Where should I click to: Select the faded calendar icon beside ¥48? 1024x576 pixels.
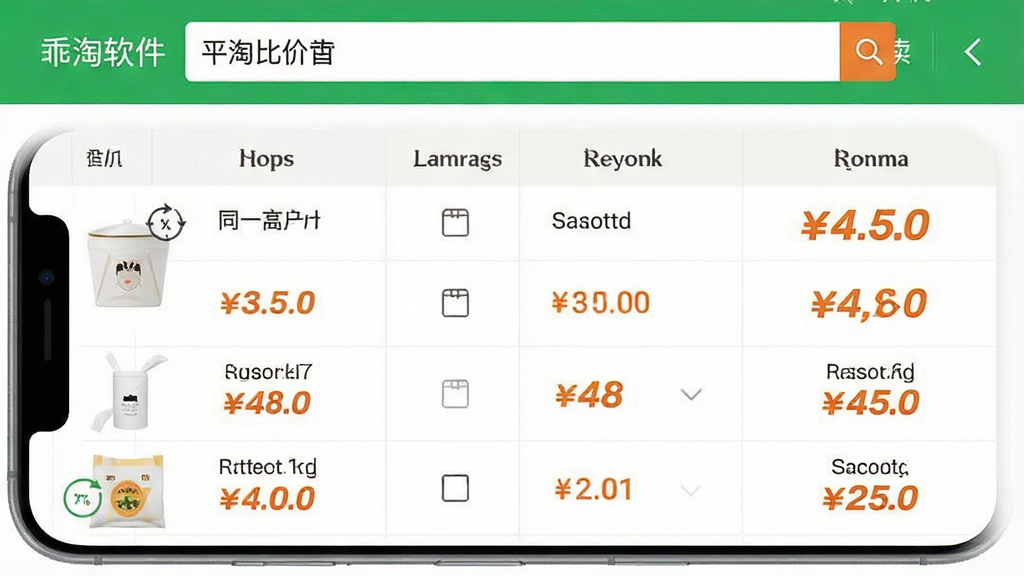(x=455, y=394)
